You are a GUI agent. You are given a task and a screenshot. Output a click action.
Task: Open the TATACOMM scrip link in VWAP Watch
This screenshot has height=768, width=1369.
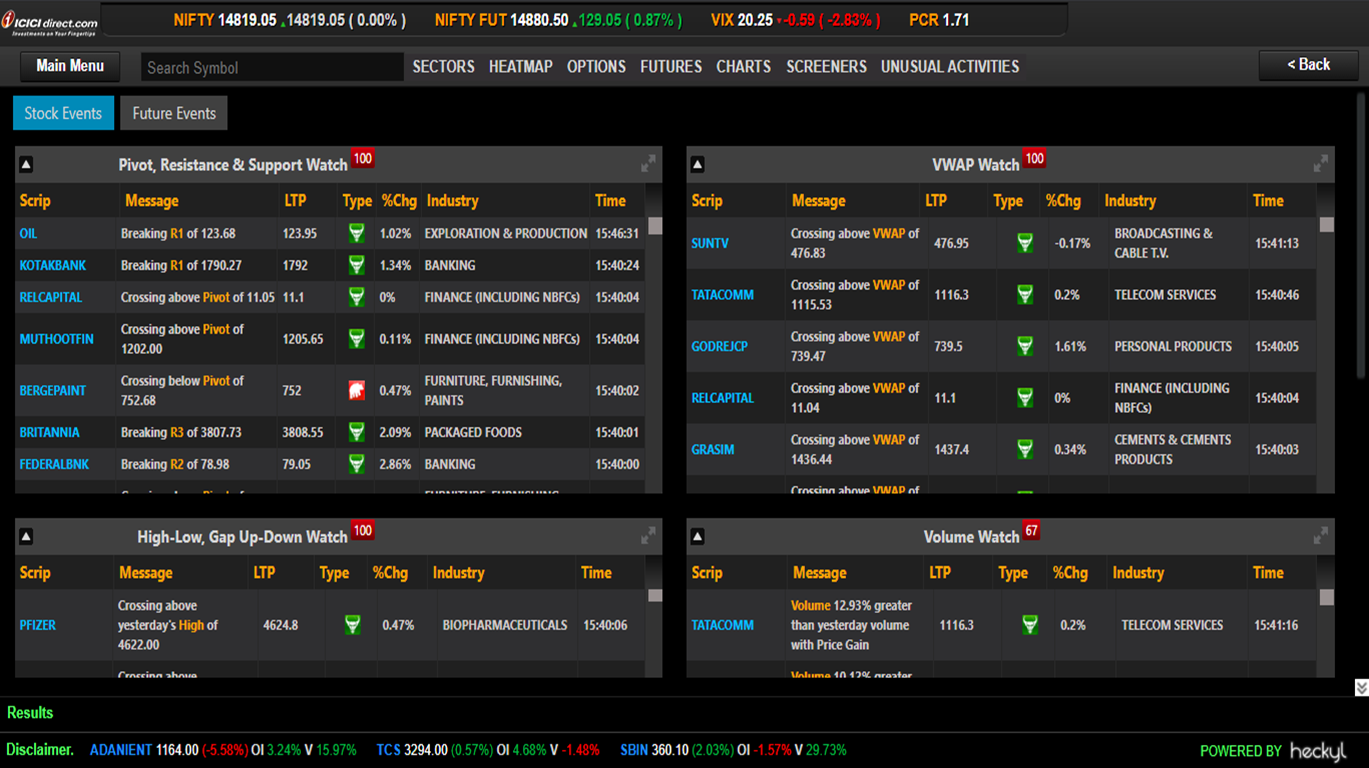(722, 295)
